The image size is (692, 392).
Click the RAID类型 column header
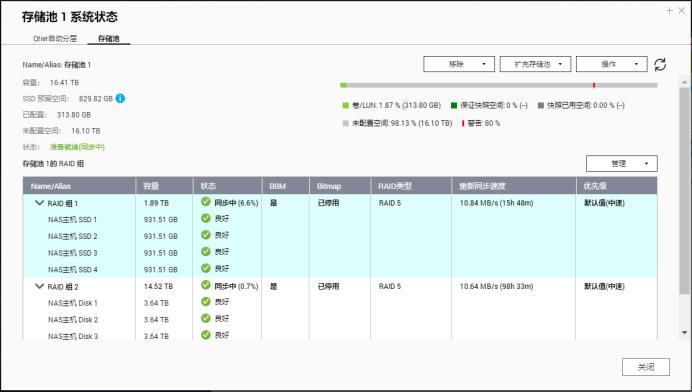[x=411, y=186]
